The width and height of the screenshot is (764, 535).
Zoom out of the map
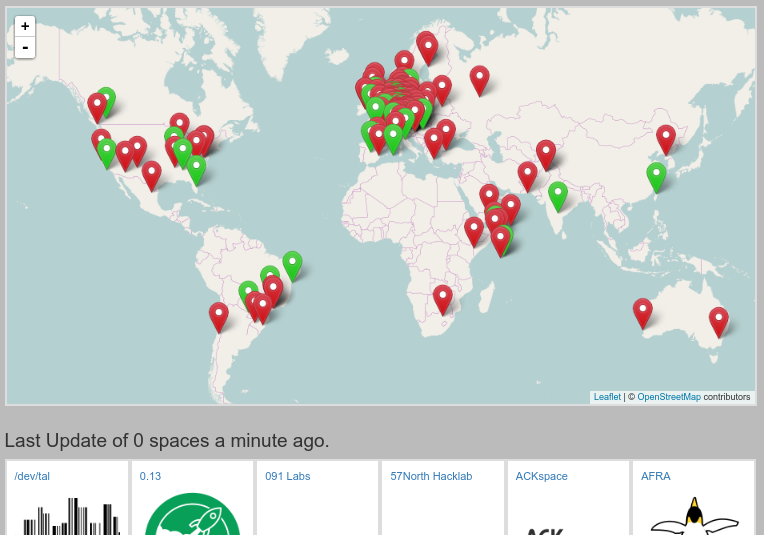click(x=25, y=48)
